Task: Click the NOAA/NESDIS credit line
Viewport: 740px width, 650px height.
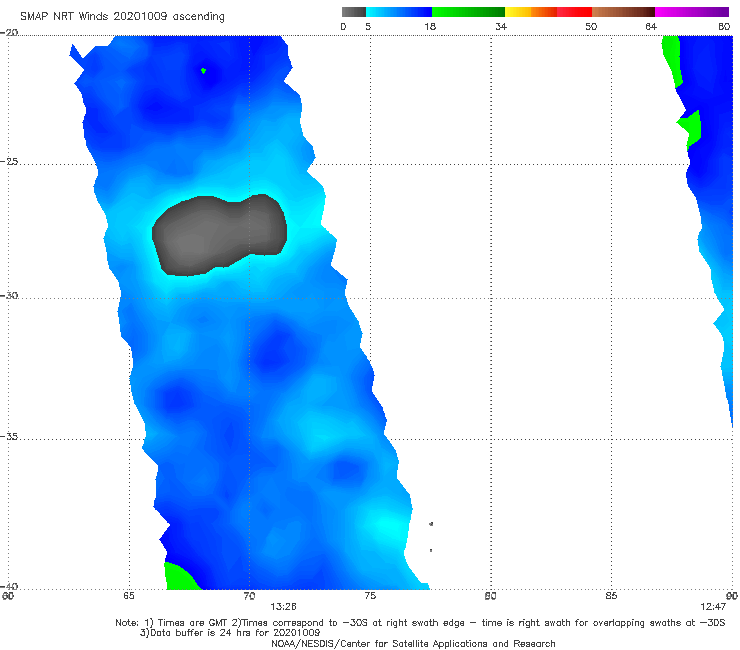Action: click(x=413, y=643)
